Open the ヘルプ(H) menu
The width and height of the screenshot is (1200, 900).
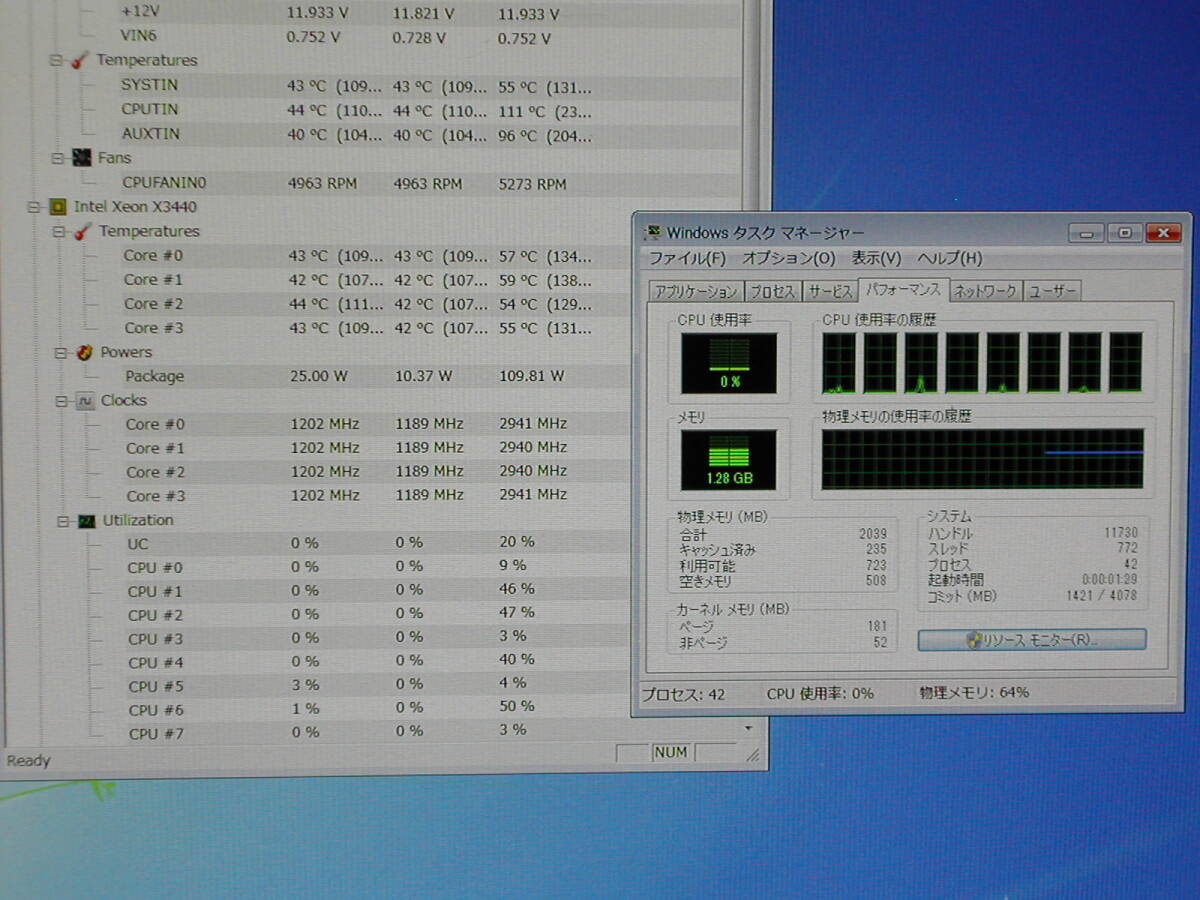tap(950, 259)
